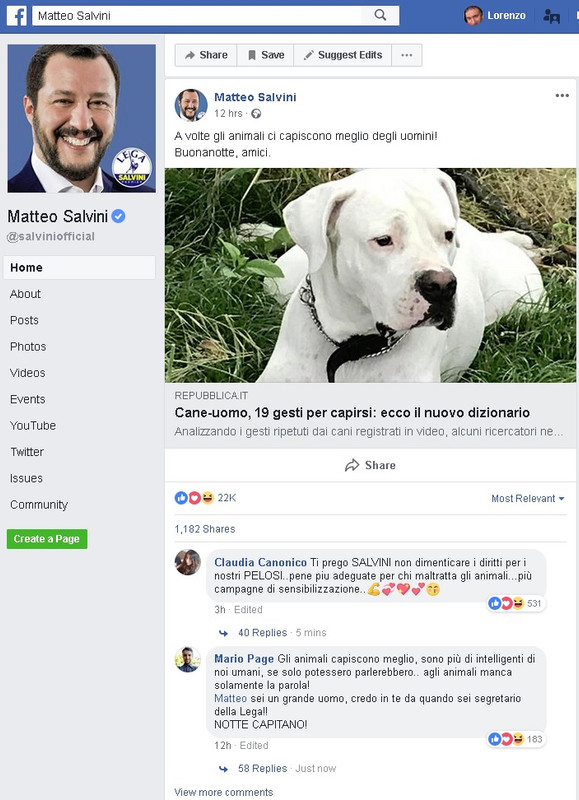Click the green Create a Page button
The width and height of the screenshot is (579, 800).
coord(47,539)
